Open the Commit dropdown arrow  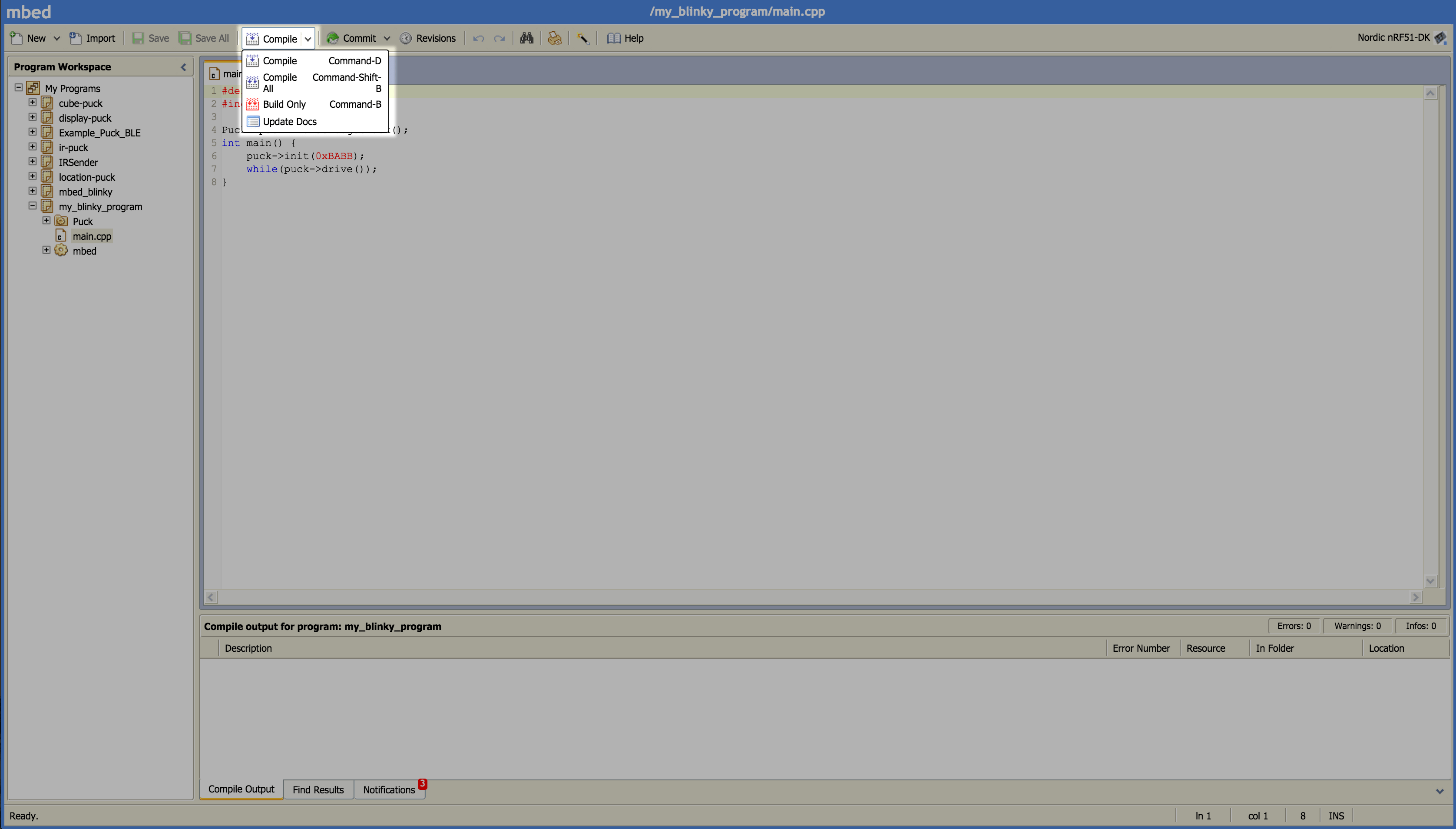click(387, 38)
